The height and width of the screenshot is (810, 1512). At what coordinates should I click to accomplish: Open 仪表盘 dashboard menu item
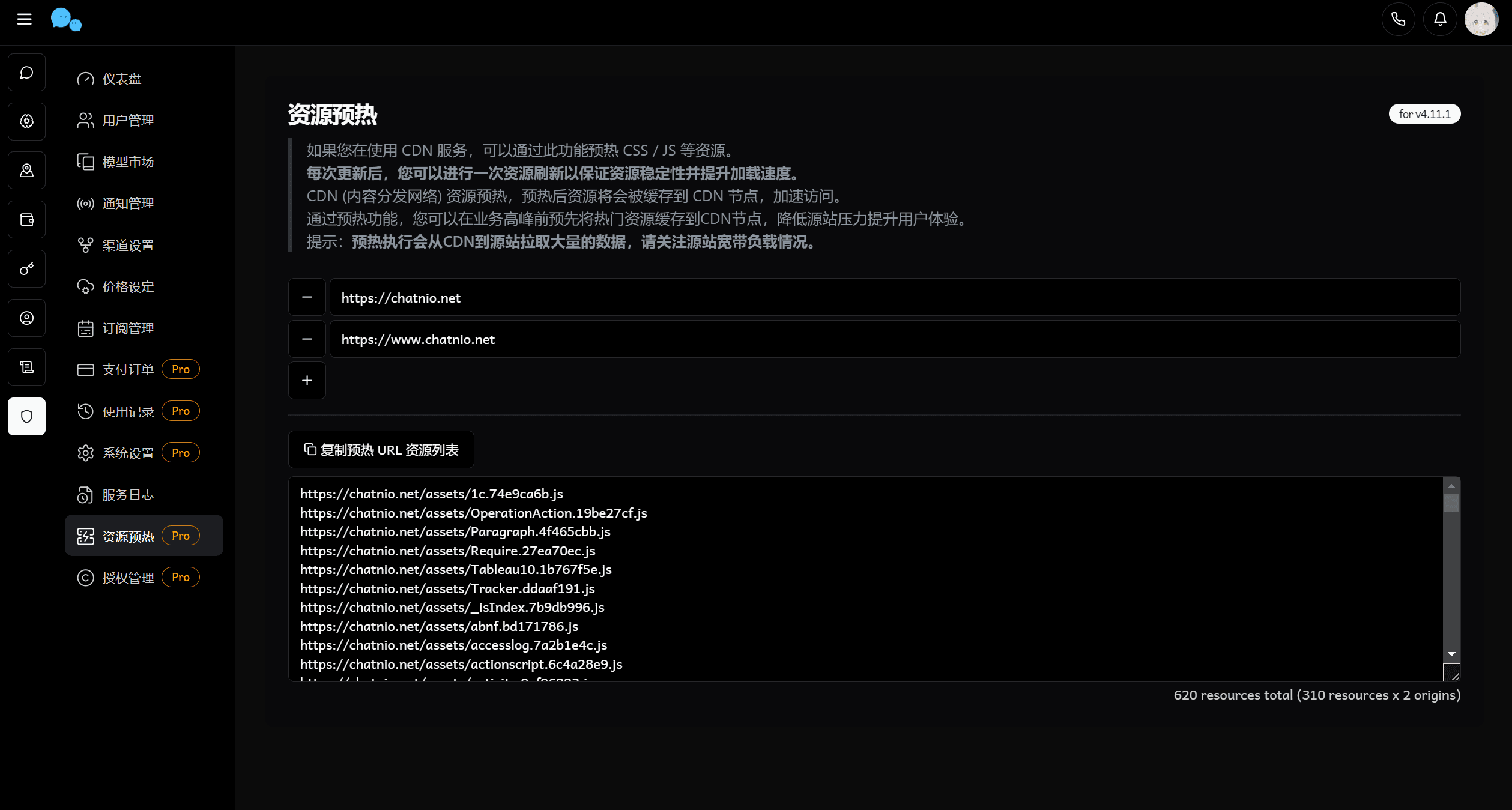click(144, 79)
